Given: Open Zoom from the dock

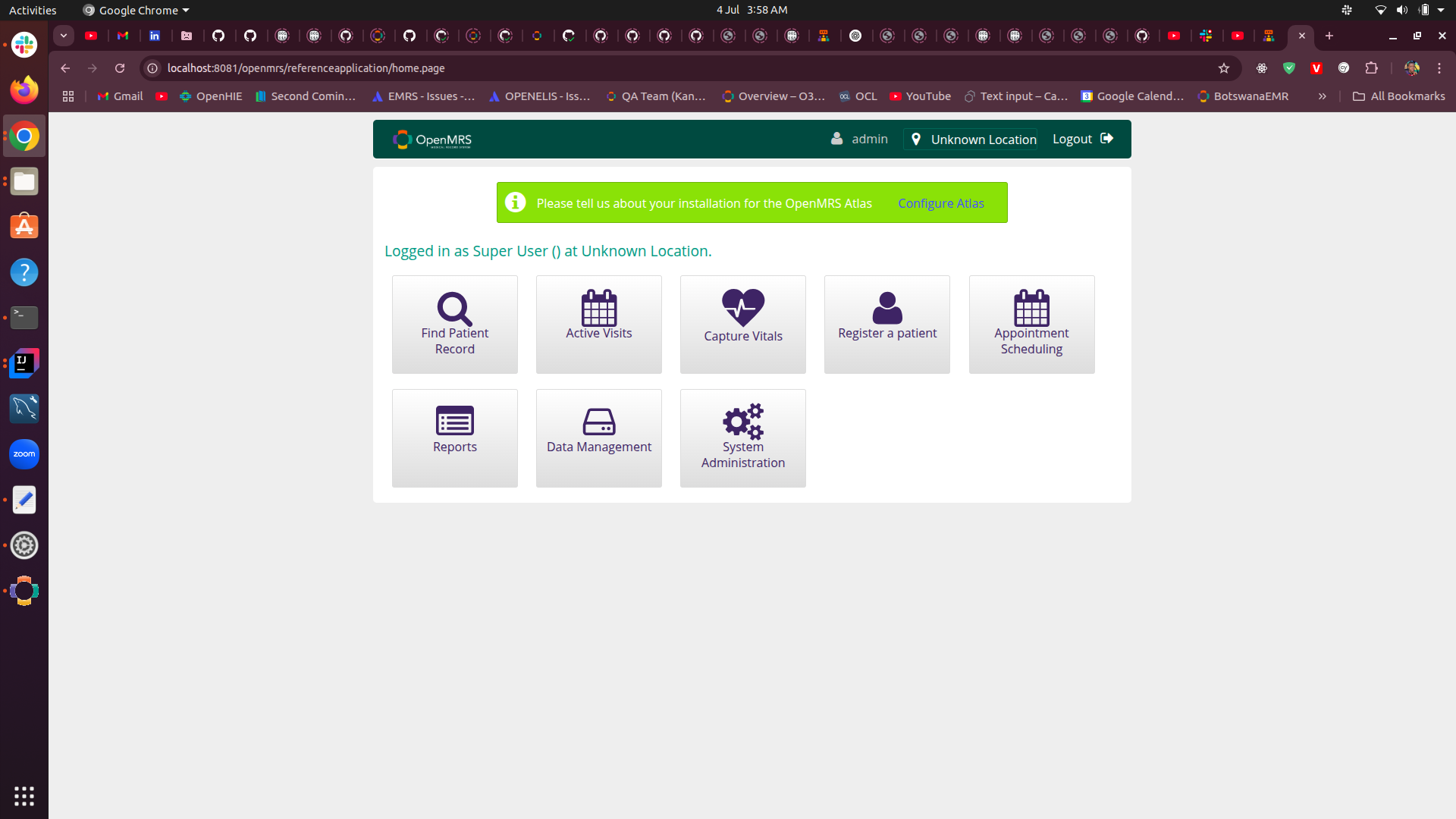Looking at the screenshot, I should [x=24, y=454].
